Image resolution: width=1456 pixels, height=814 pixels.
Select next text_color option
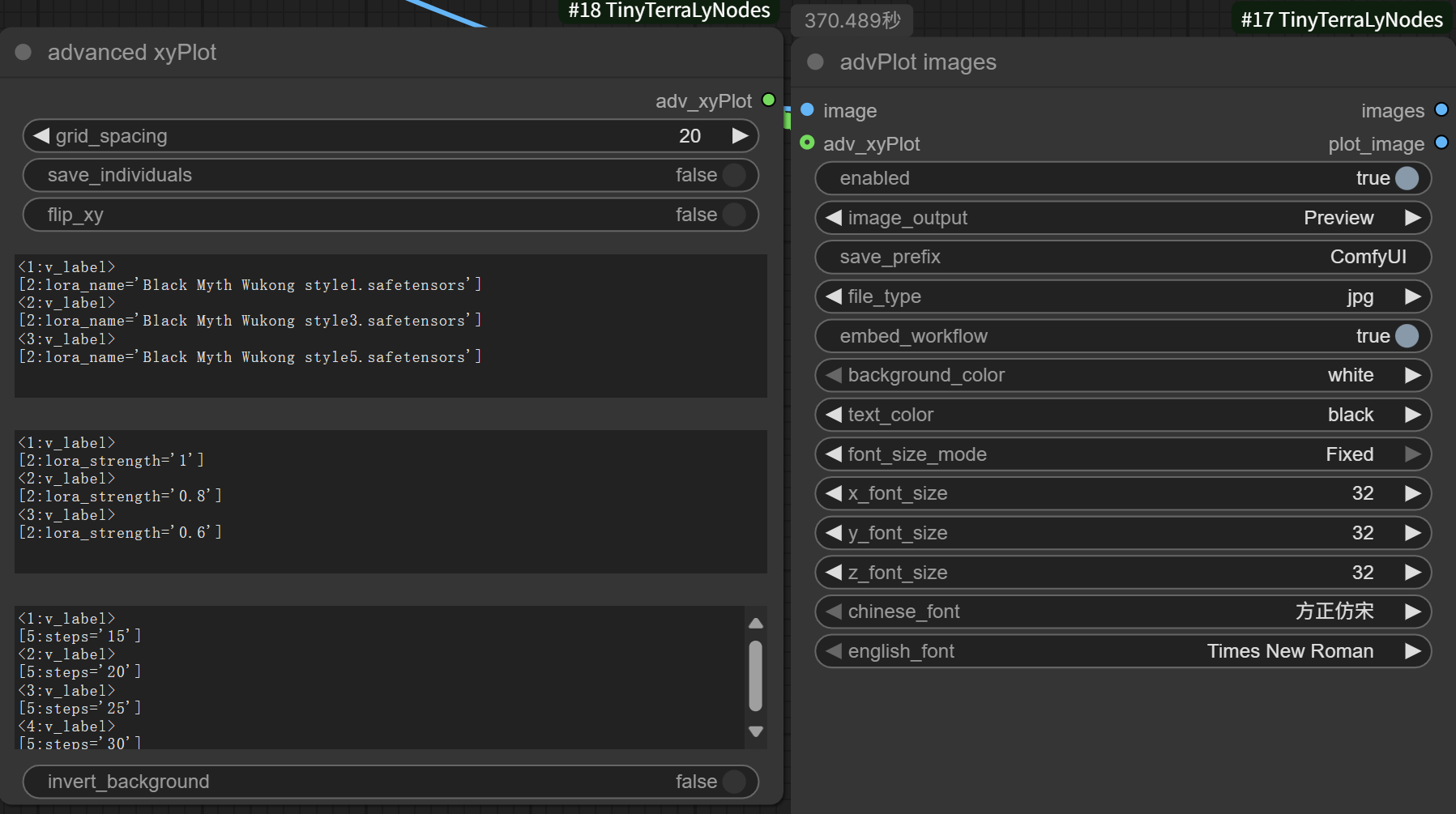(1413, 415)
